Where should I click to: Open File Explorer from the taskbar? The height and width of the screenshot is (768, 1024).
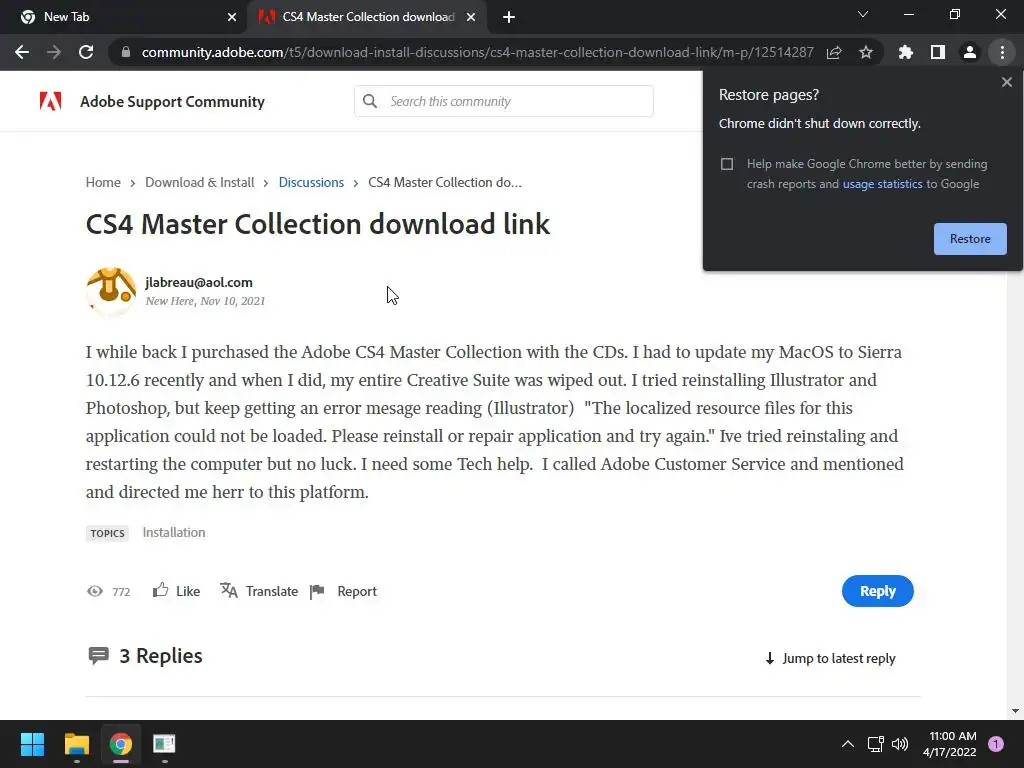tap(77, 744)
